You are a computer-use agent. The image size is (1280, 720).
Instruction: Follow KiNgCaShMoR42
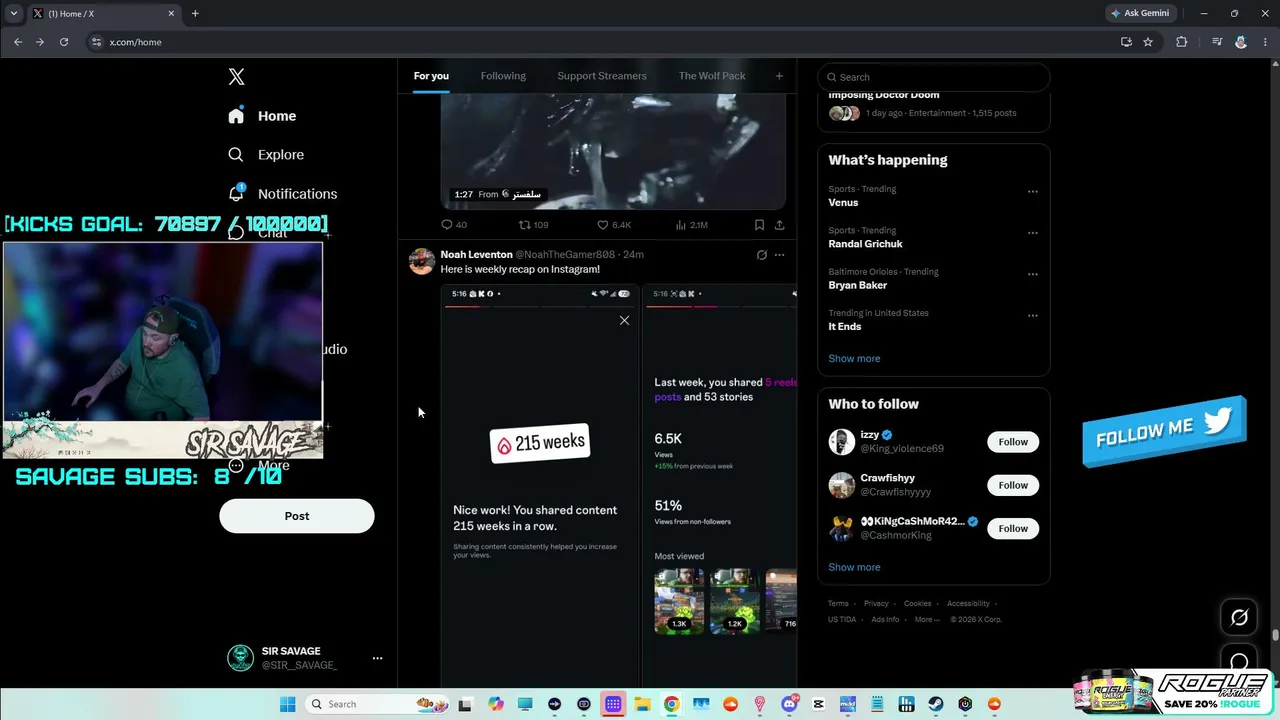click(1013, 528)
